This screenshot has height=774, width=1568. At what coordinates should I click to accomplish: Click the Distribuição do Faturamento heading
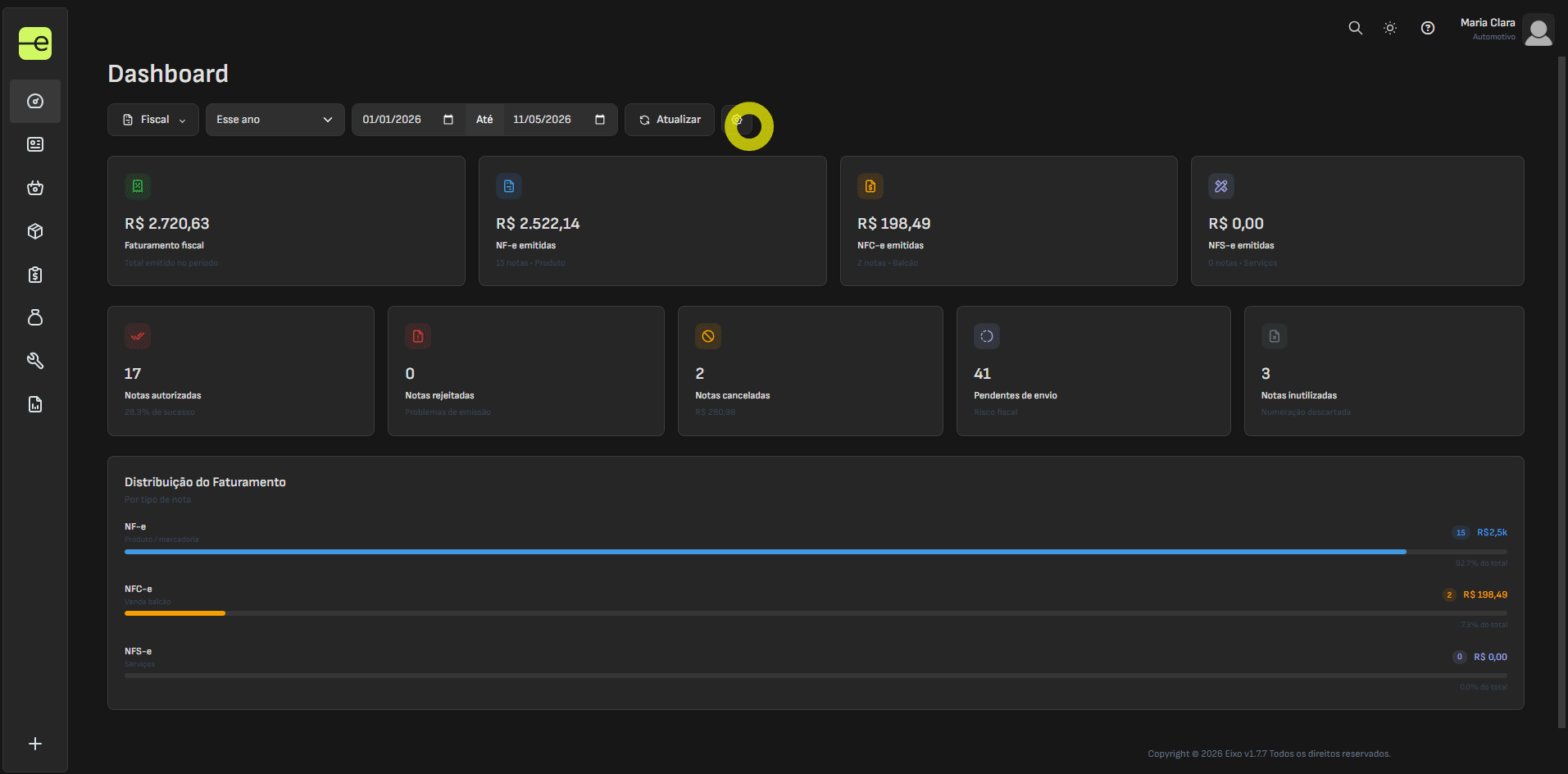pos(205,482)
